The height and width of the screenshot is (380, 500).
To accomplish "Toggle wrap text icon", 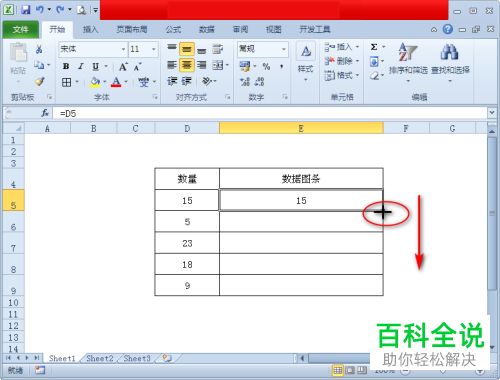I will (218, 49).
